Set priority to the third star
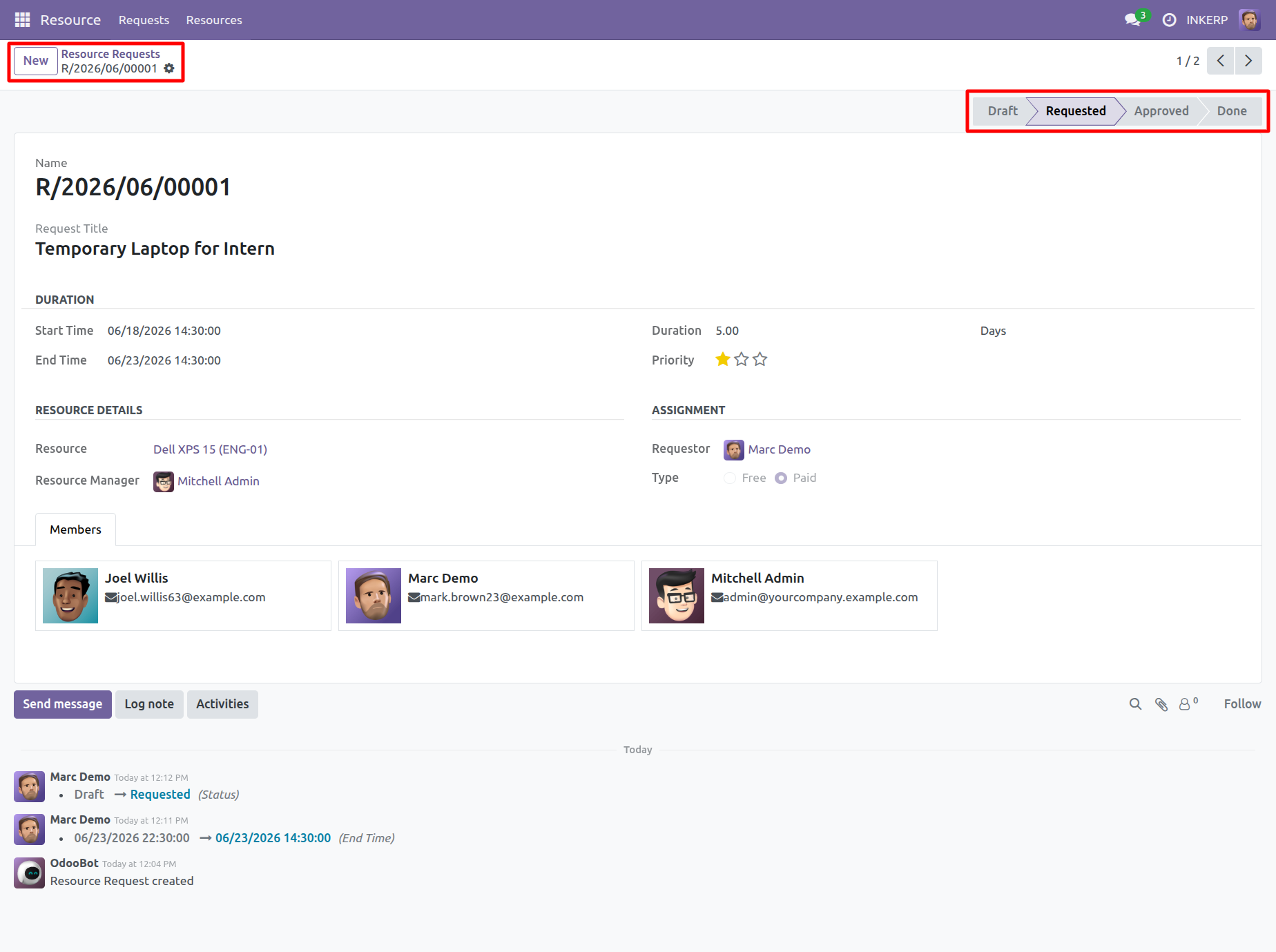 coord(760,360)
